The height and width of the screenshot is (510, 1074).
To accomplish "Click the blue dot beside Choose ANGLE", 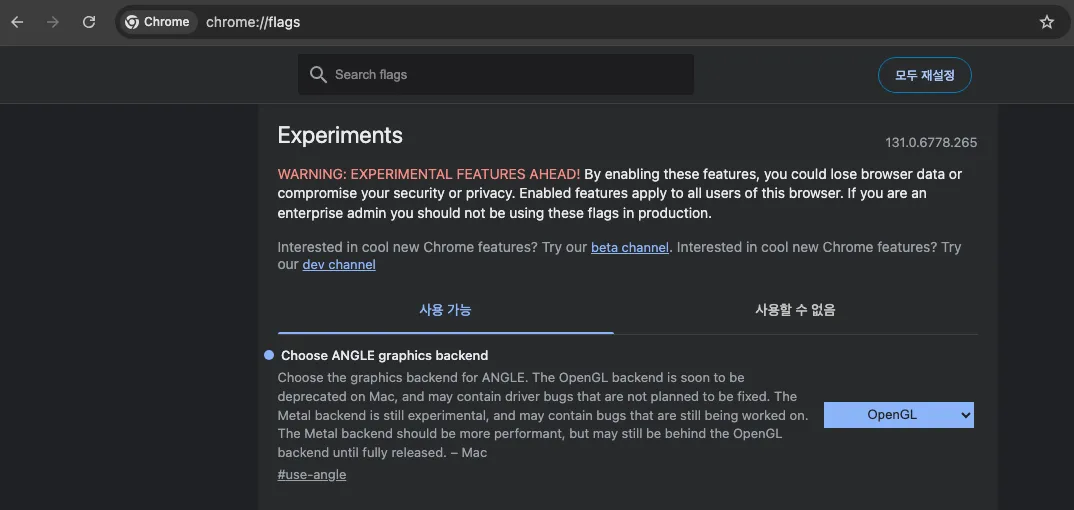I will pos(269,355).
